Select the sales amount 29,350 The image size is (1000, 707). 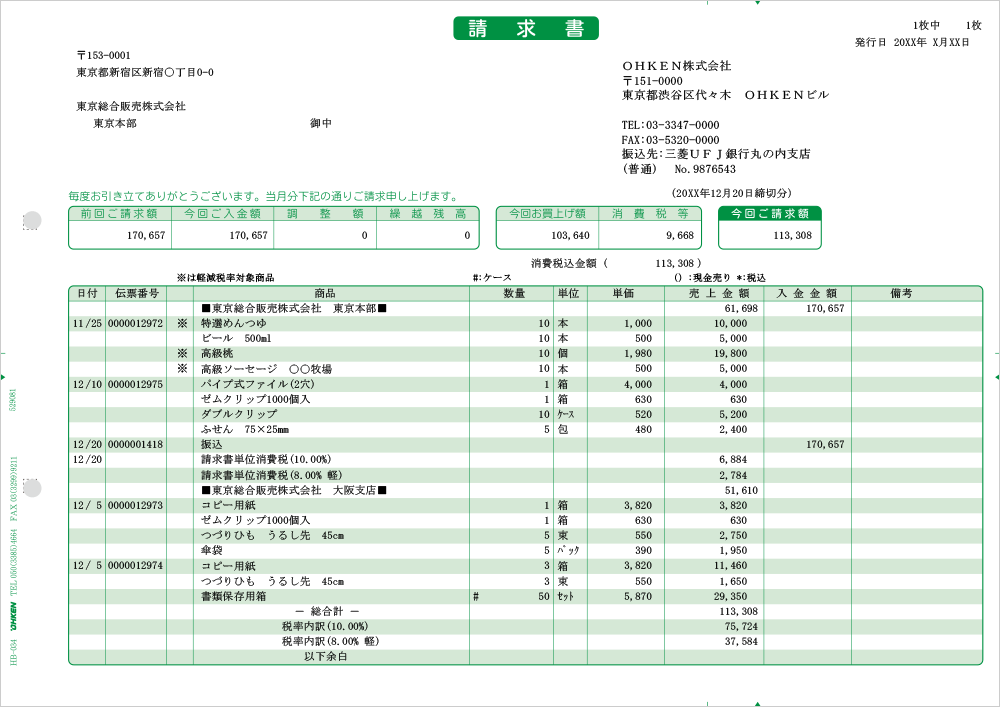[730, 596]
